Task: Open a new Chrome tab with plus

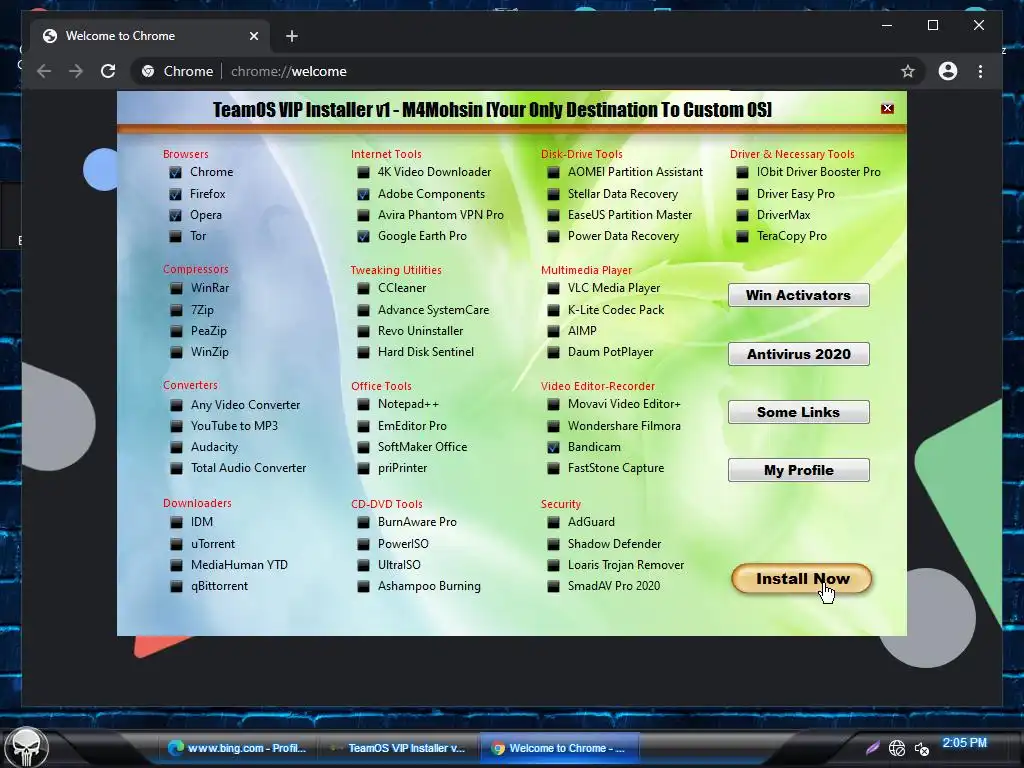Action: pos(292,36)
